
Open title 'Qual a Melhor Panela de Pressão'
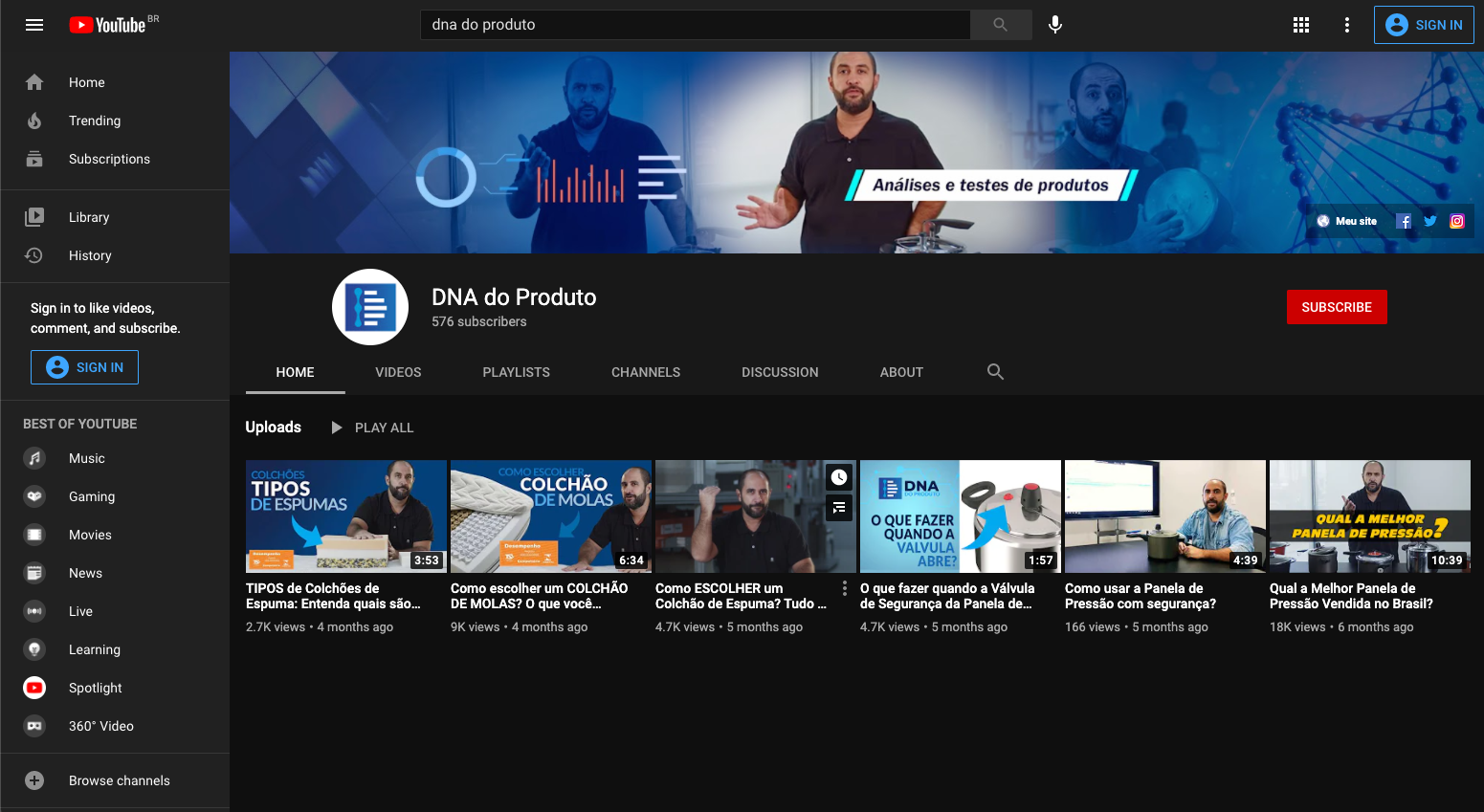point(1351,596)
